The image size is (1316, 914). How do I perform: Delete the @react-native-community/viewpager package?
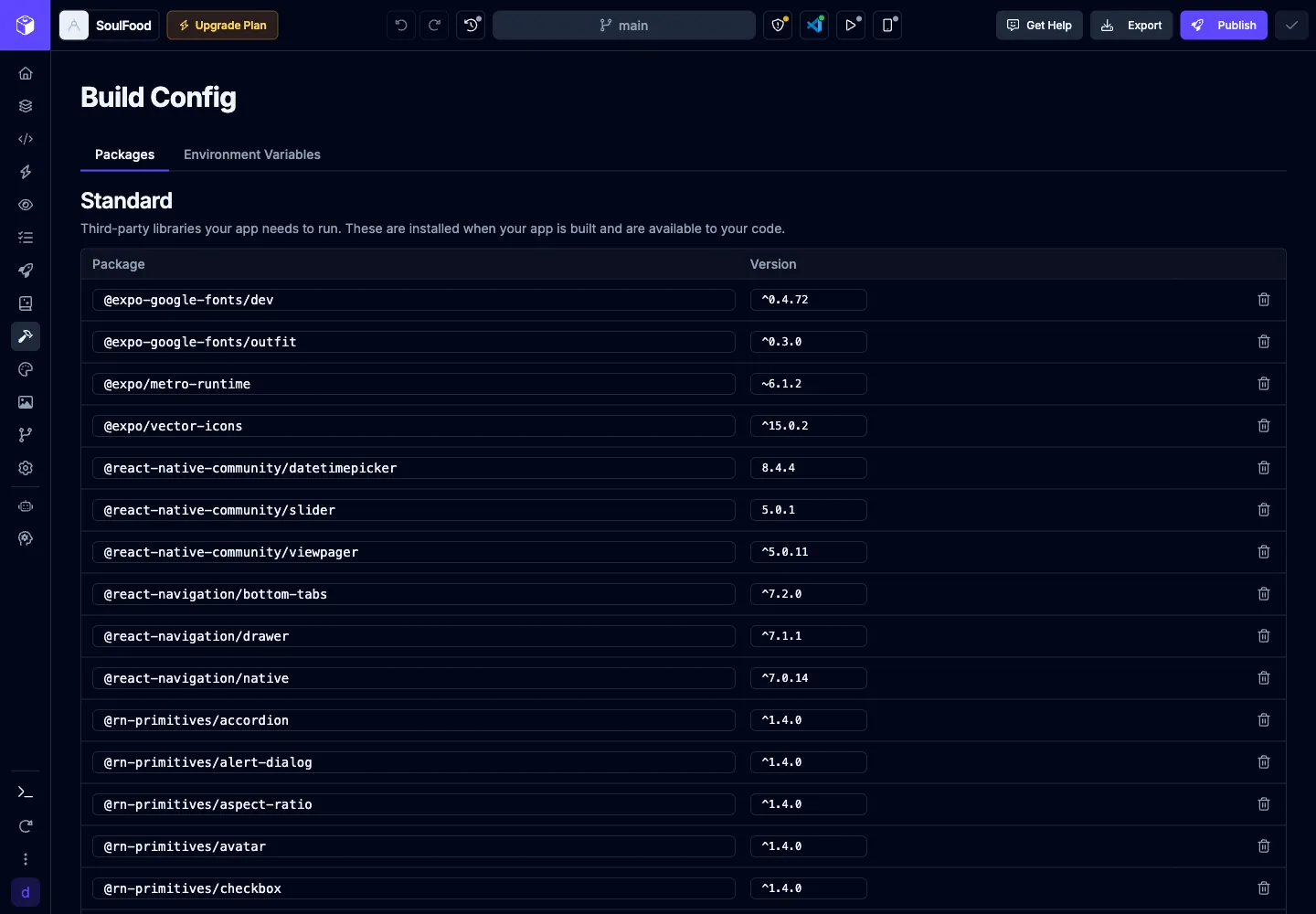pos(1264,552)
